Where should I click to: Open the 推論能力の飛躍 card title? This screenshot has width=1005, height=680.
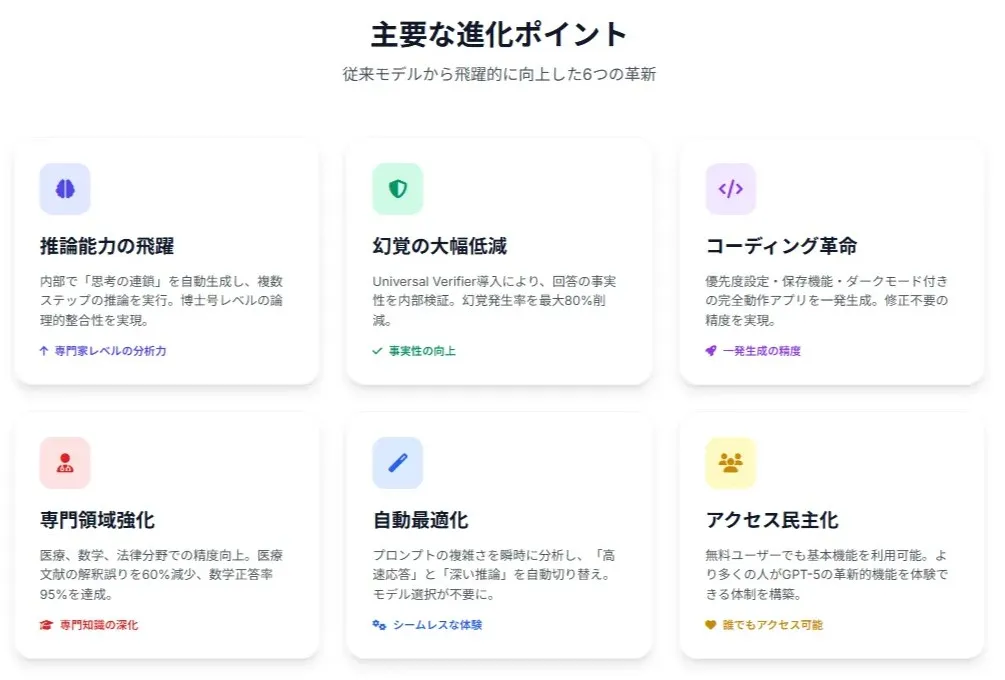click(x=107, y=246)
